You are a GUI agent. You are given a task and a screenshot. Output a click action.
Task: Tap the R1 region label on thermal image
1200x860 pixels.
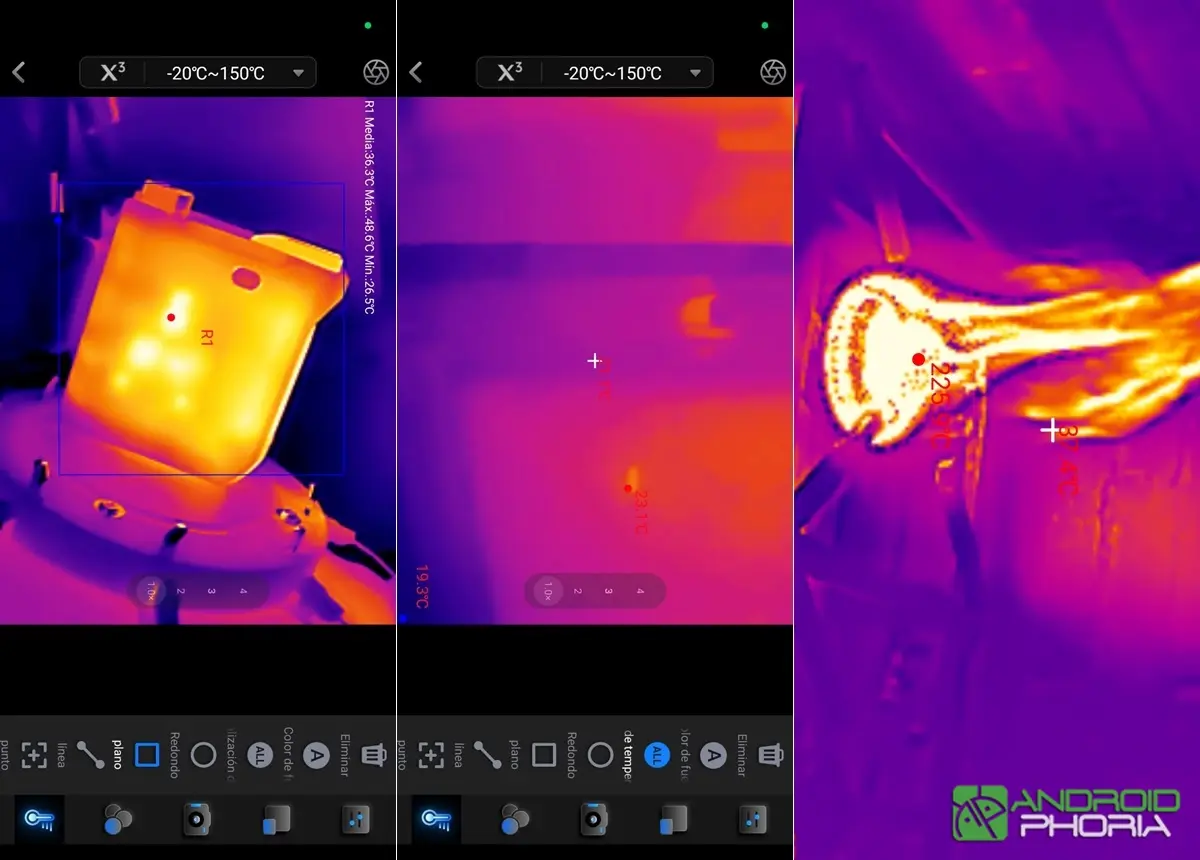coord(208,337)
